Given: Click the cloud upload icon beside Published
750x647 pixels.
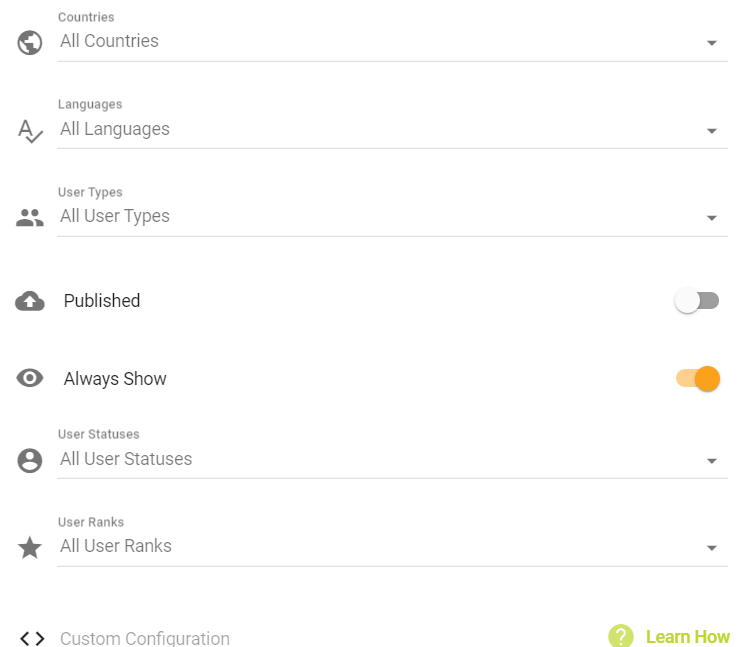Looking at the screenshot, I should click(x=30, y=301).
